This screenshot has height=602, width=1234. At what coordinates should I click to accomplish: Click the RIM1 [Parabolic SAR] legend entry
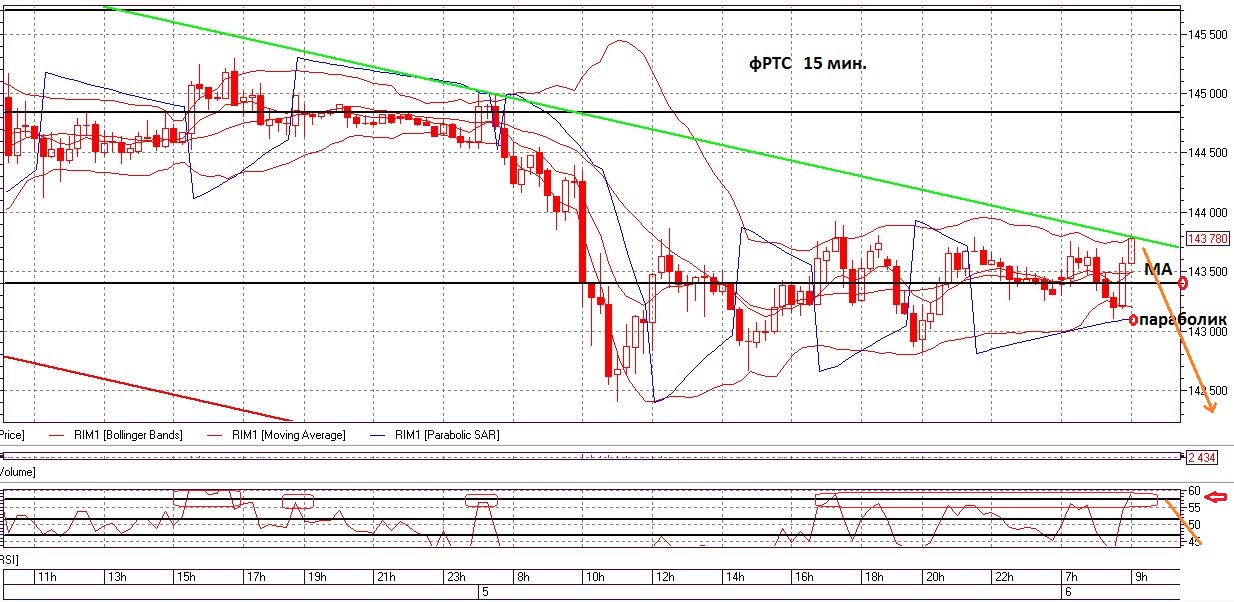pyautogui.click(x=445, y=435)
